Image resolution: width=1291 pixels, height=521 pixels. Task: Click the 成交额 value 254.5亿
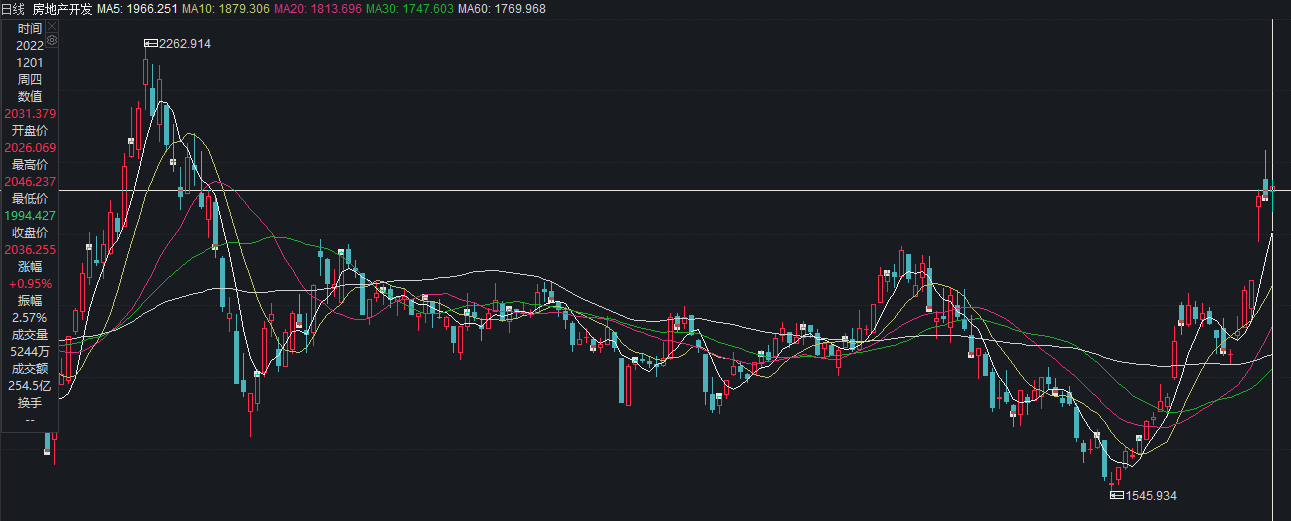30,385
